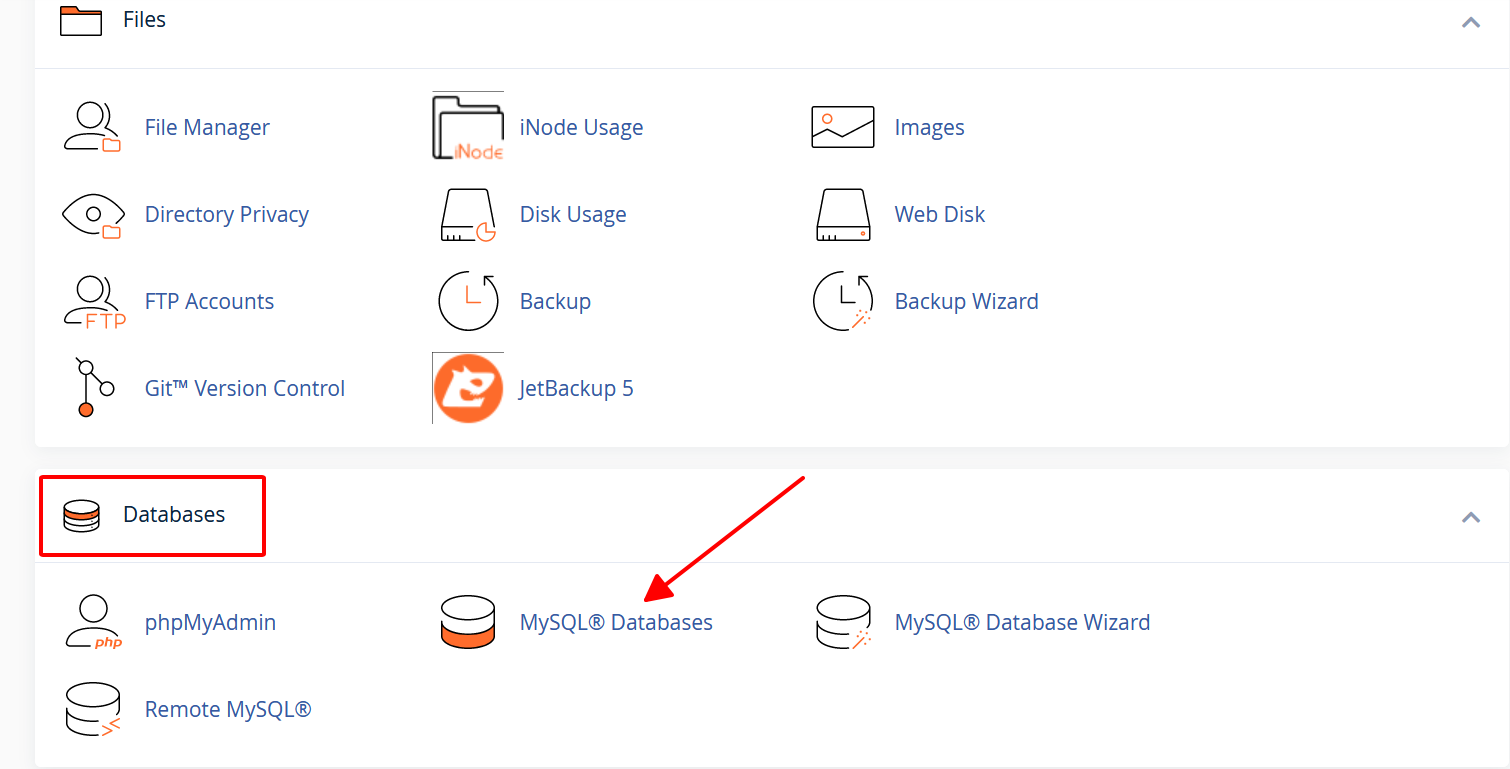Open the FTP Accounts icon
The width and height of the screenshot is (1510, 769).
click(x=92, y=301)
